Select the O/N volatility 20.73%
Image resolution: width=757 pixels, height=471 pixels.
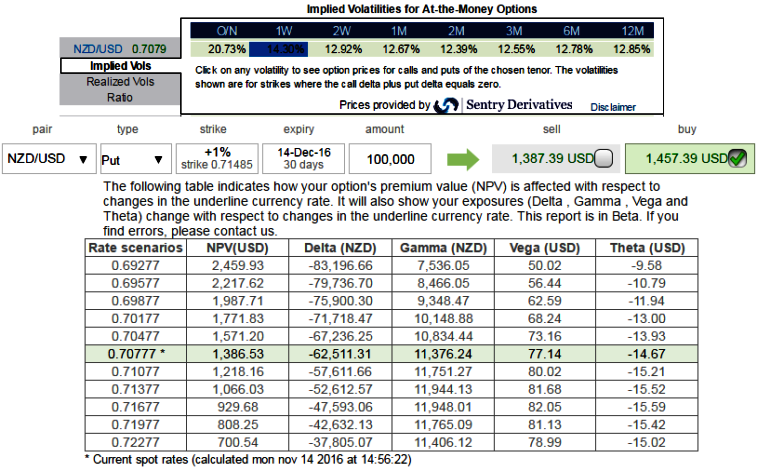coord(226,49)
